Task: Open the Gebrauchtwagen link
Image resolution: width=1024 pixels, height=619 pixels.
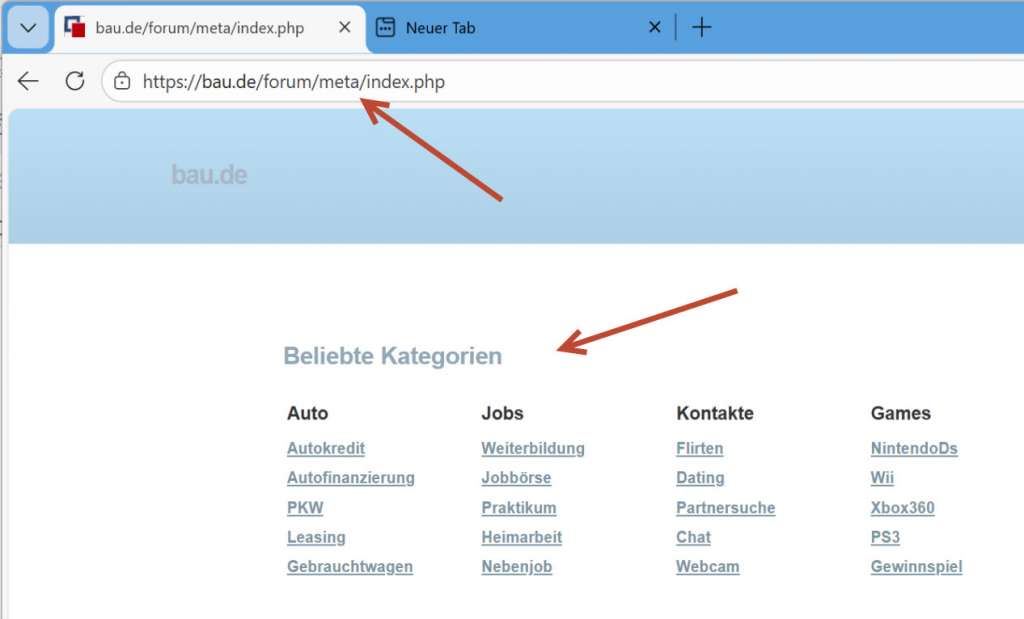Action: [350, 566]
